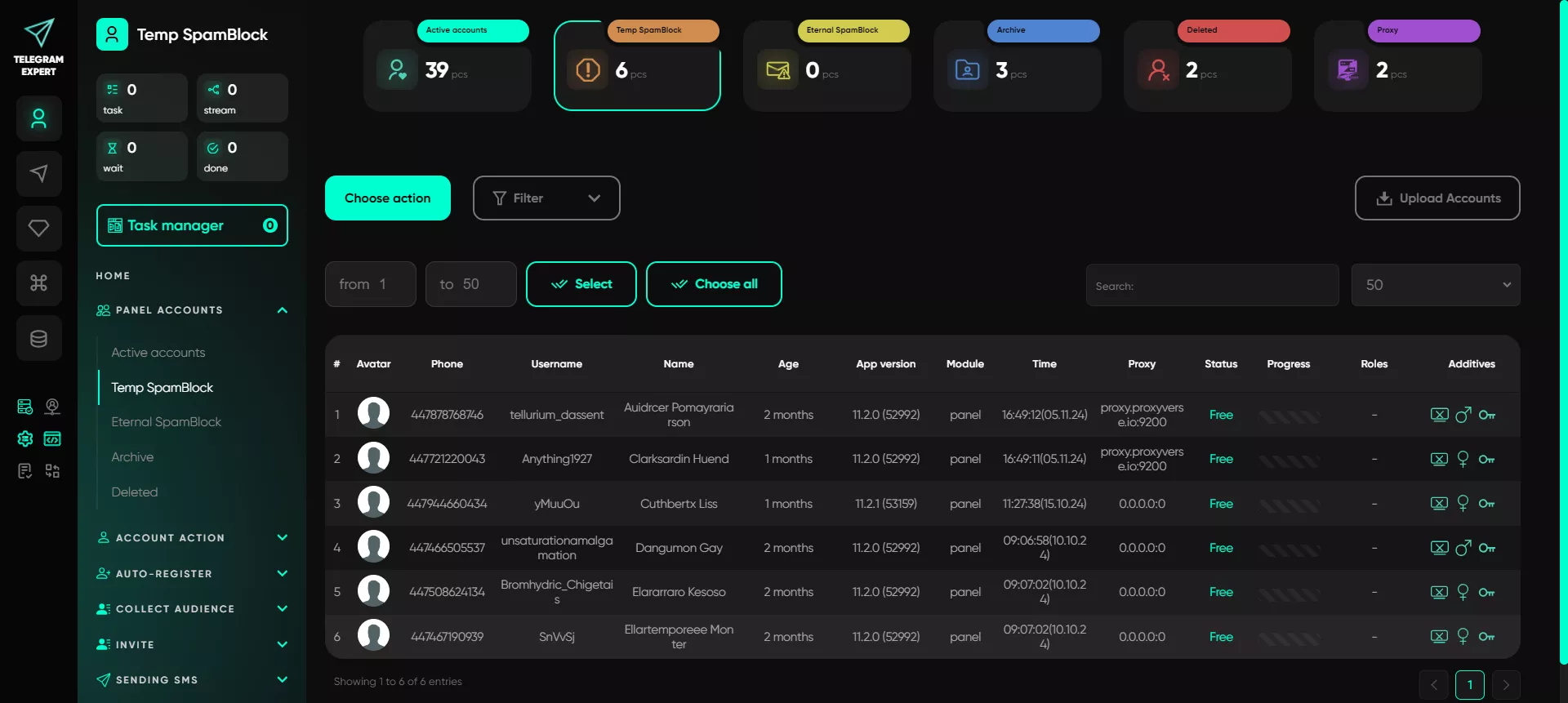Click the 'from' range input field
Image resolution: width=1568 pixels, height=703 pixels.
pos(371,284)
